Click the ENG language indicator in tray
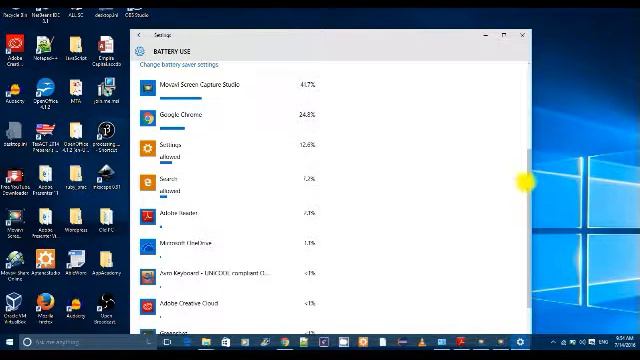 [603, 342]
